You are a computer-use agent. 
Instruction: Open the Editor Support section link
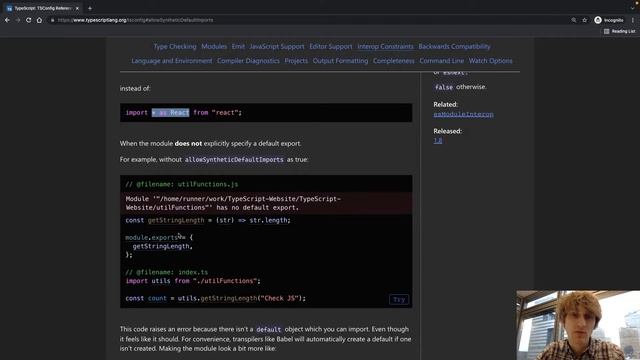click(331, 47)
